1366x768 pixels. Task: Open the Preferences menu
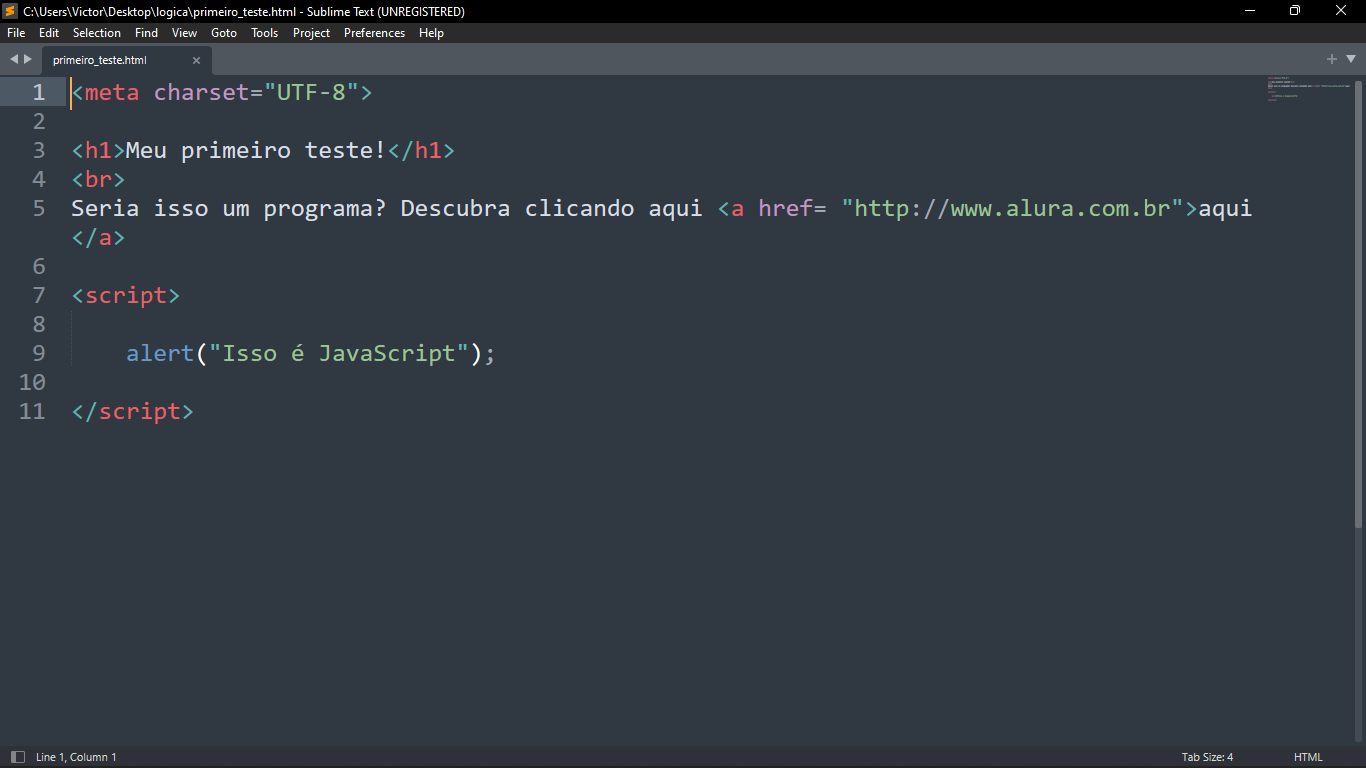pos(374,33)
